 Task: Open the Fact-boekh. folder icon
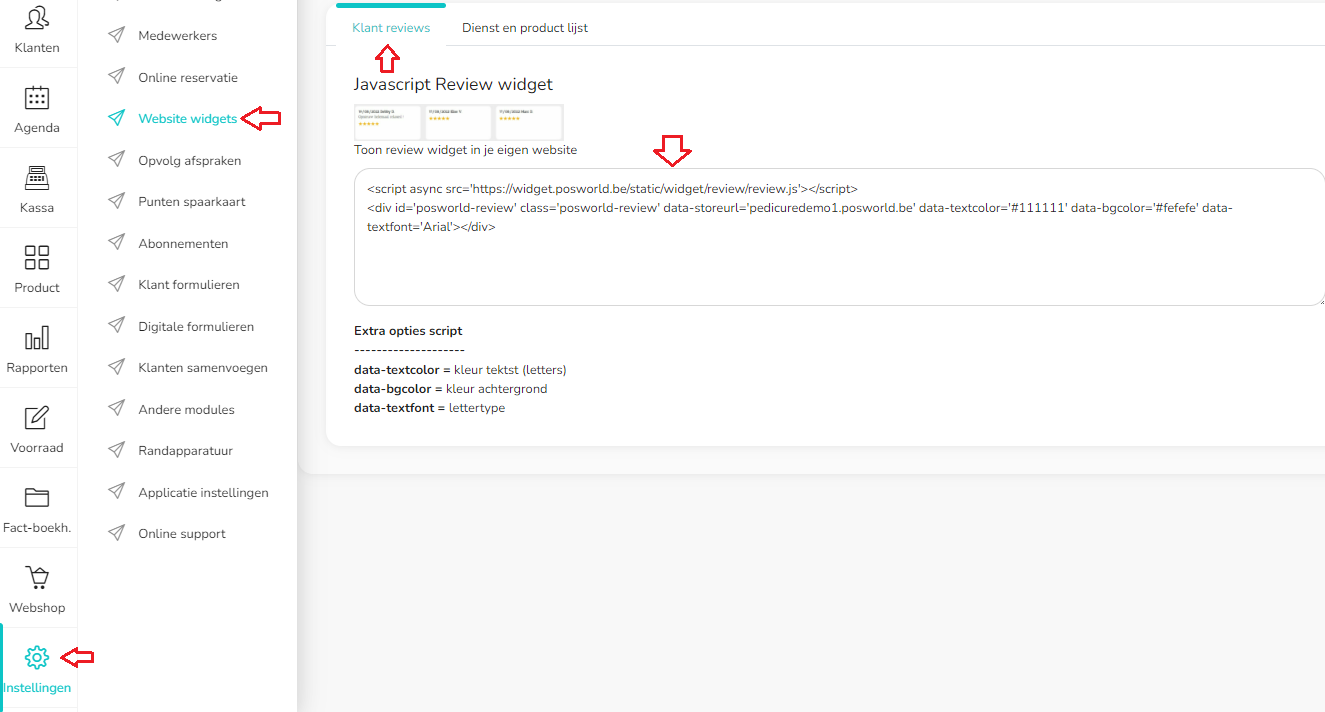click(37, 497)
